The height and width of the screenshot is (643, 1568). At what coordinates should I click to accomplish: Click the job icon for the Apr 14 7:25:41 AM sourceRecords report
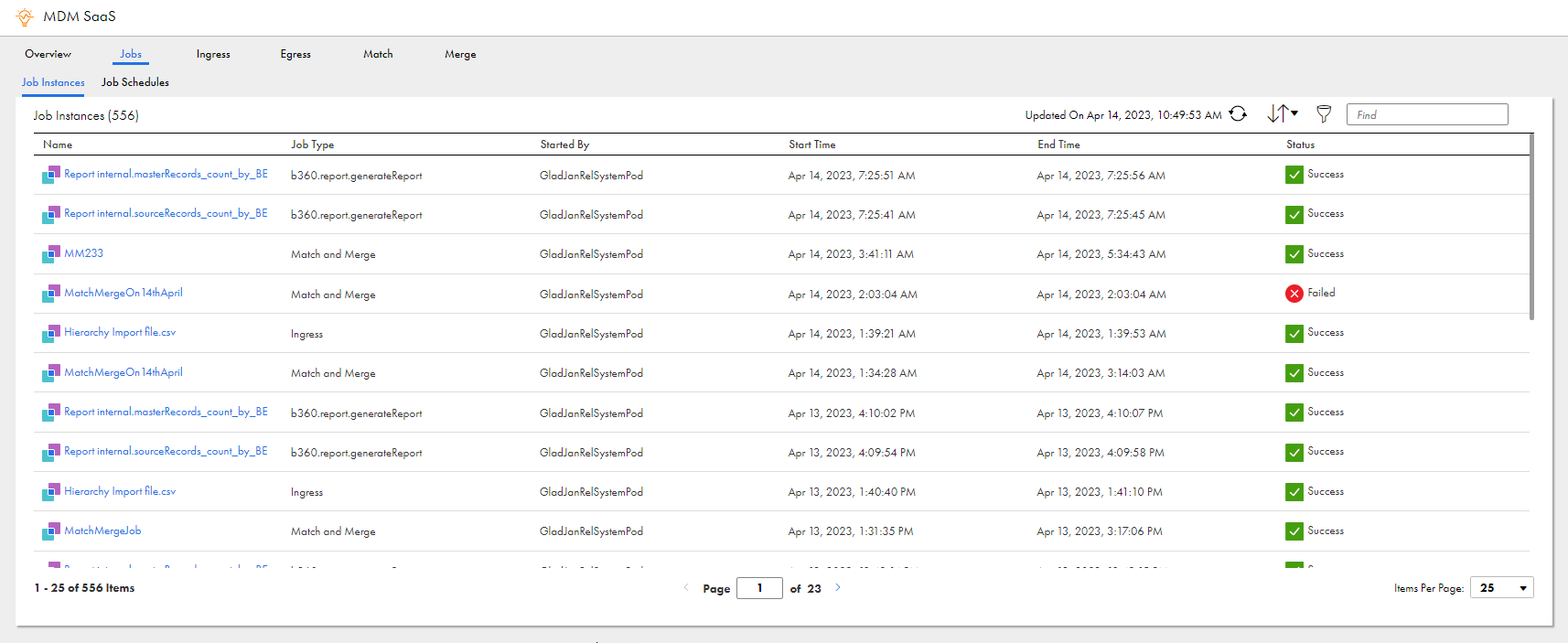[x=51, y=214]
